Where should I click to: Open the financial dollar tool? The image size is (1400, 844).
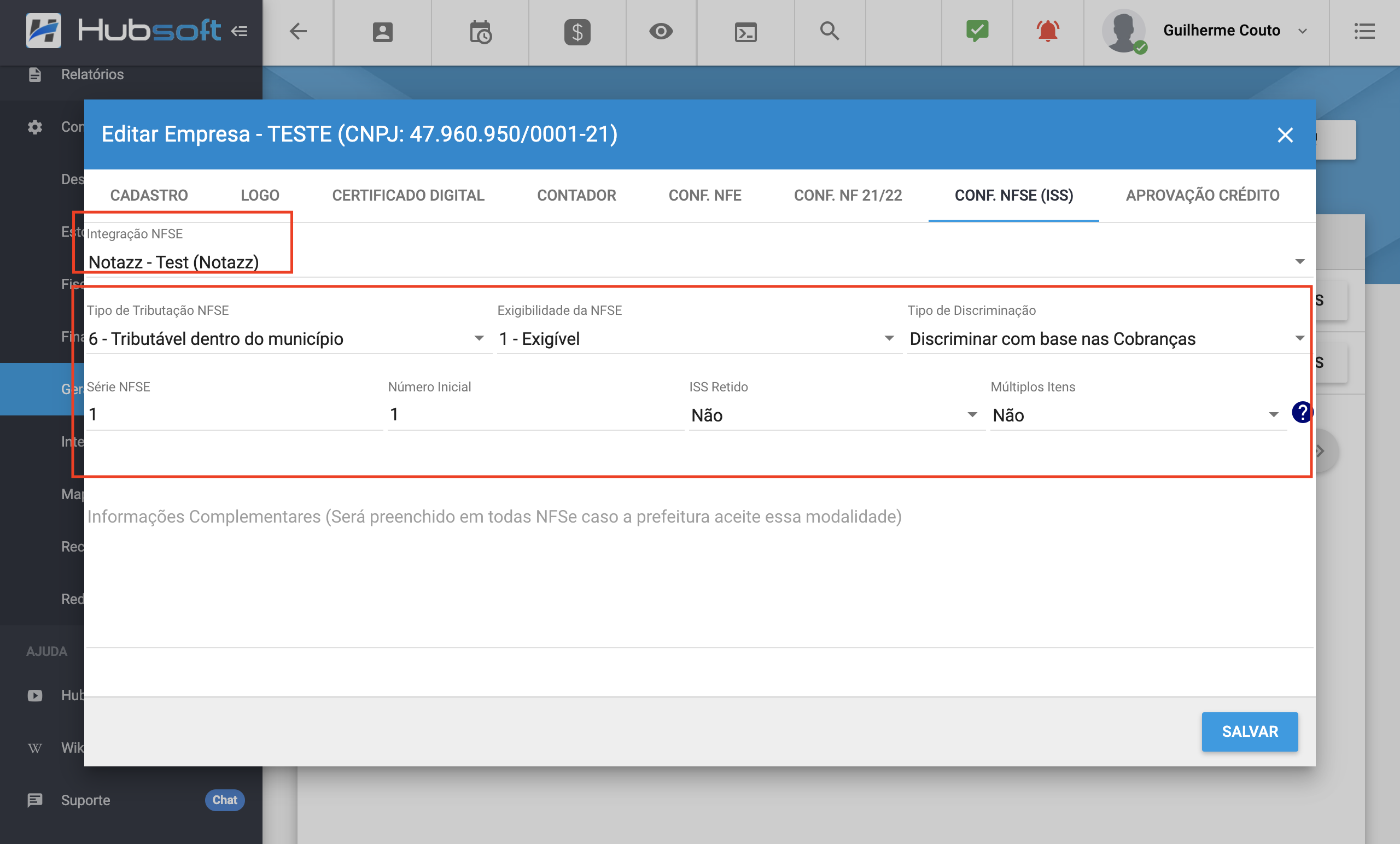tap(577, 32)
